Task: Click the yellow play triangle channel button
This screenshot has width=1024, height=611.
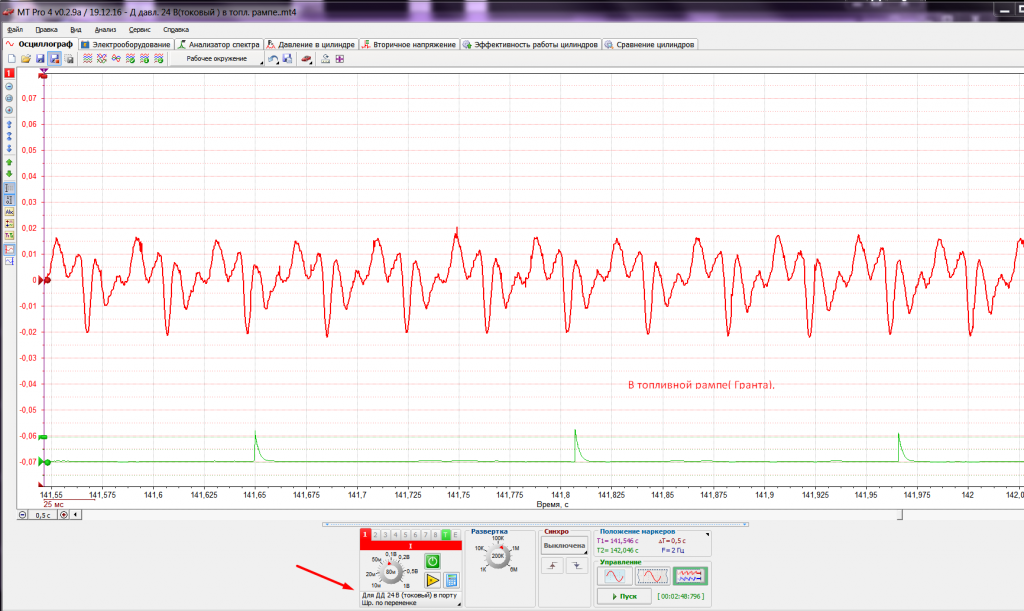Action: (432, 580)
